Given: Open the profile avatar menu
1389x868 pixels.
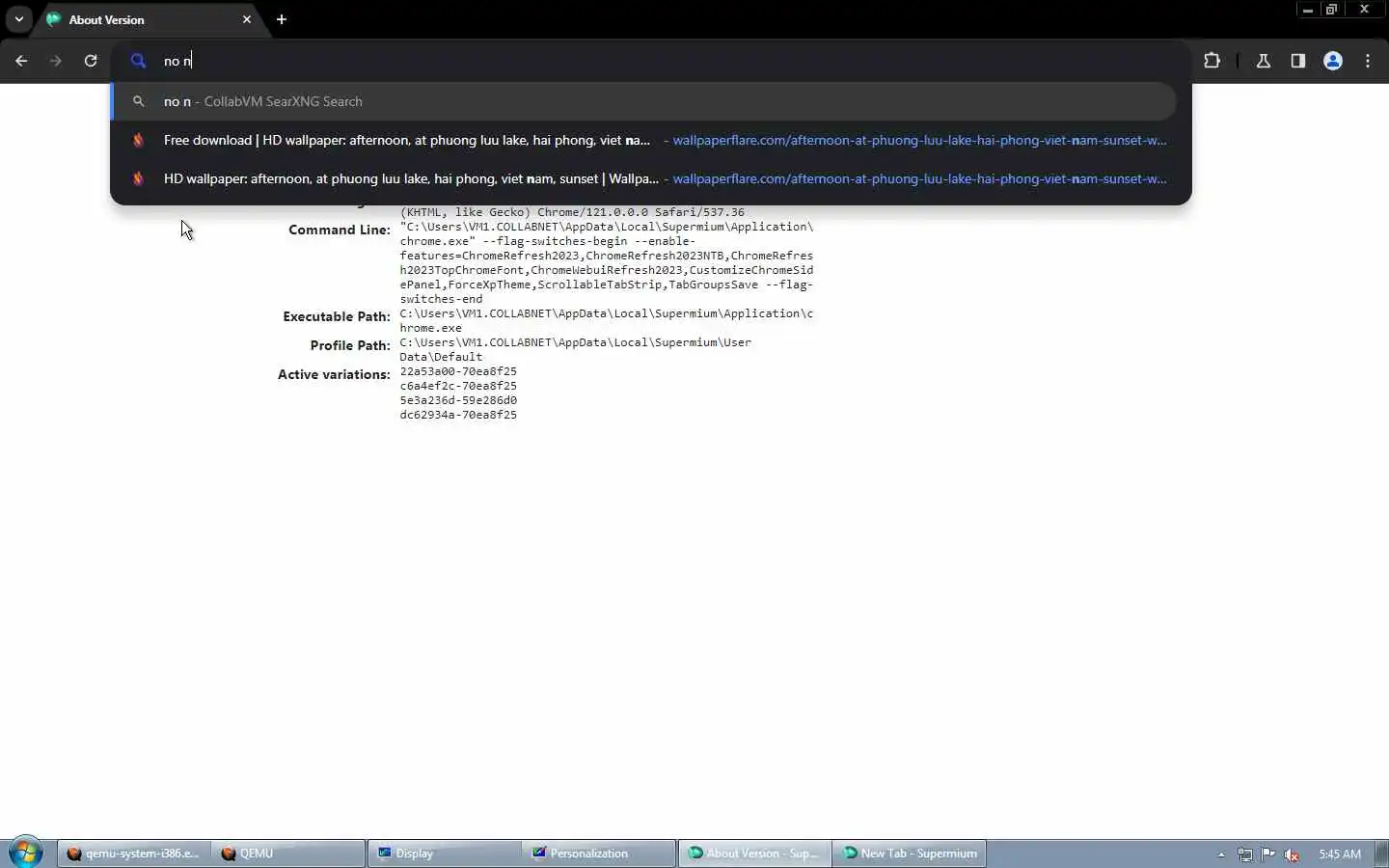Looking at the screenshot, I should pos(1333,61).
